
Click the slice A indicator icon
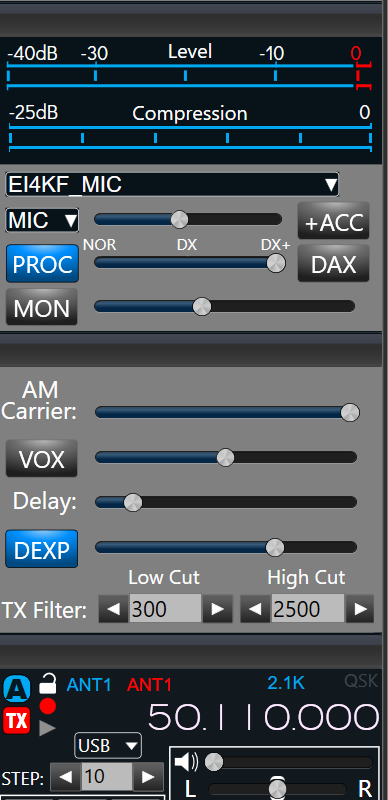(x=17, y=689)
